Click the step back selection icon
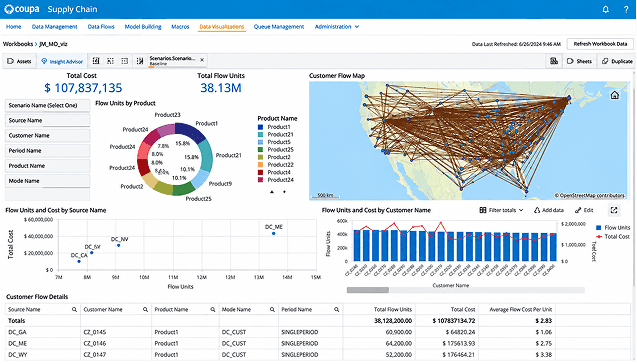637x364 pixels. click(x=110, y=61)
